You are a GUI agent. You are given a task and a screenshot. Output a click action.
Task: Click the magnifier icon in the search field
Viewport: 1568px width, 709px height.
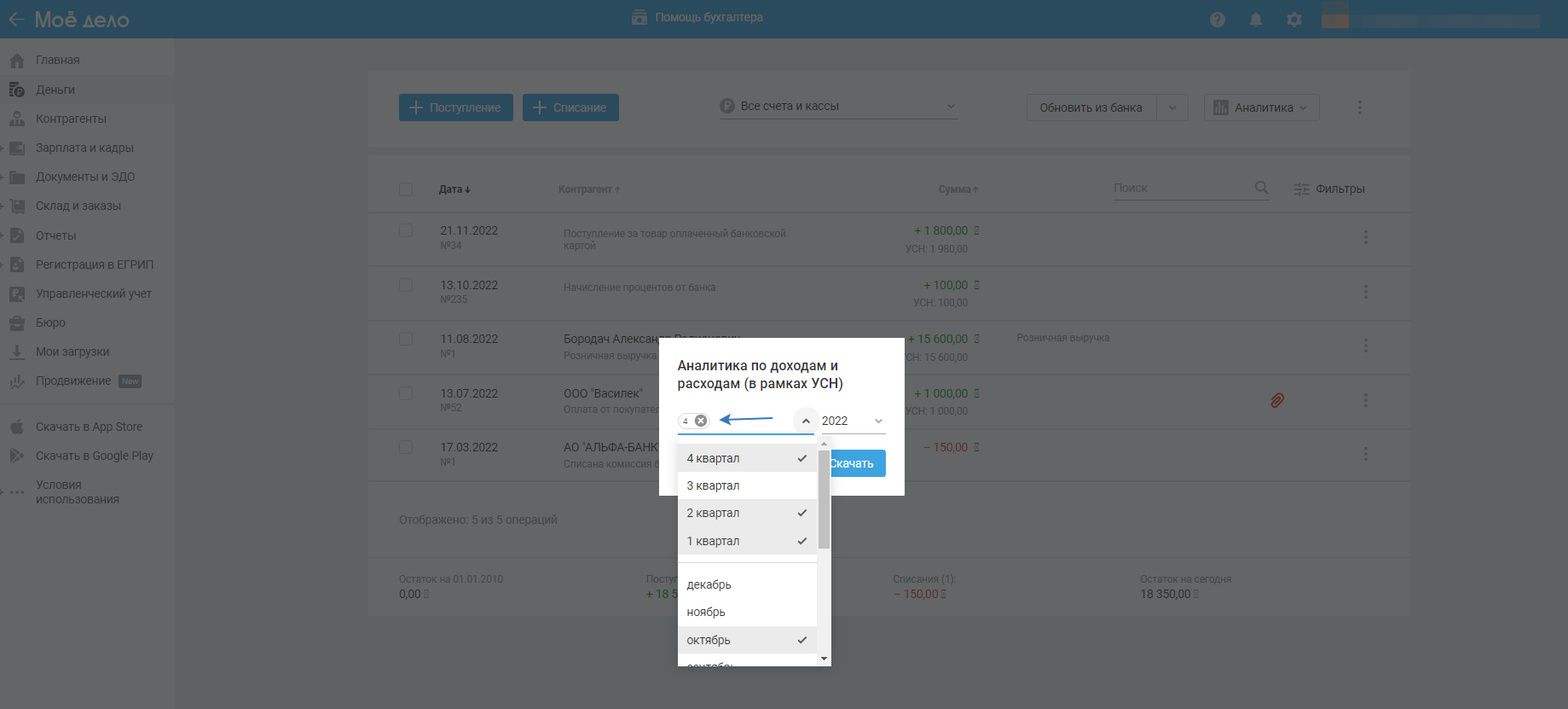(1262, 188)
